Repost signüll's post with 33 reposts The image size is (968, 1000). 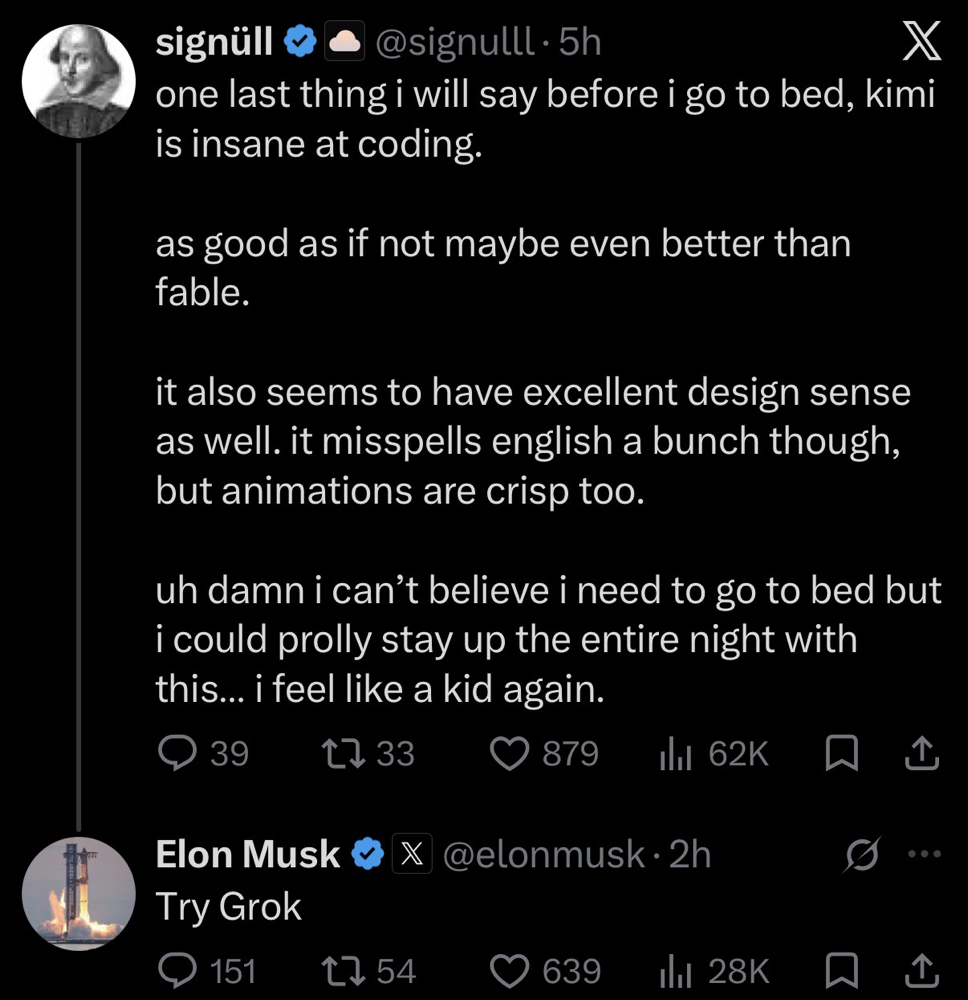tap(343, 753)
